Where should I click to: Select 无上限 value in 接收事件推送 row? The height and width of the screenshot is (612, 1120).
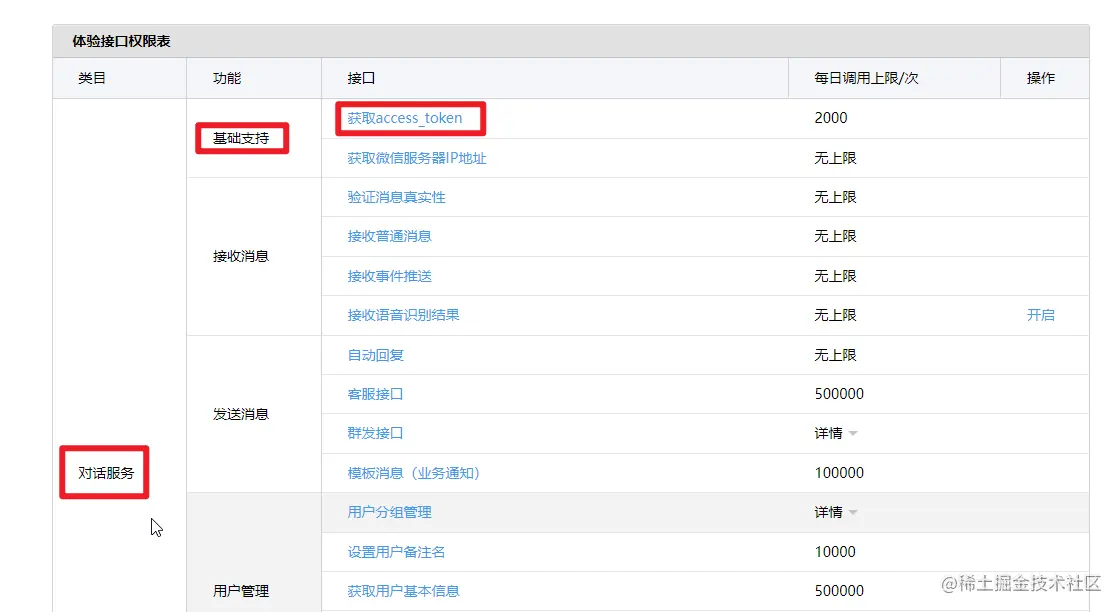point(835,276)
